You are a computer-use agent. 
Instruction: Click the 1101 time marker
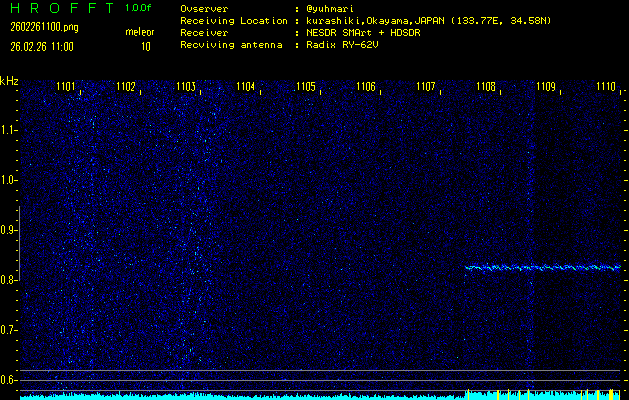click(66, 87)
